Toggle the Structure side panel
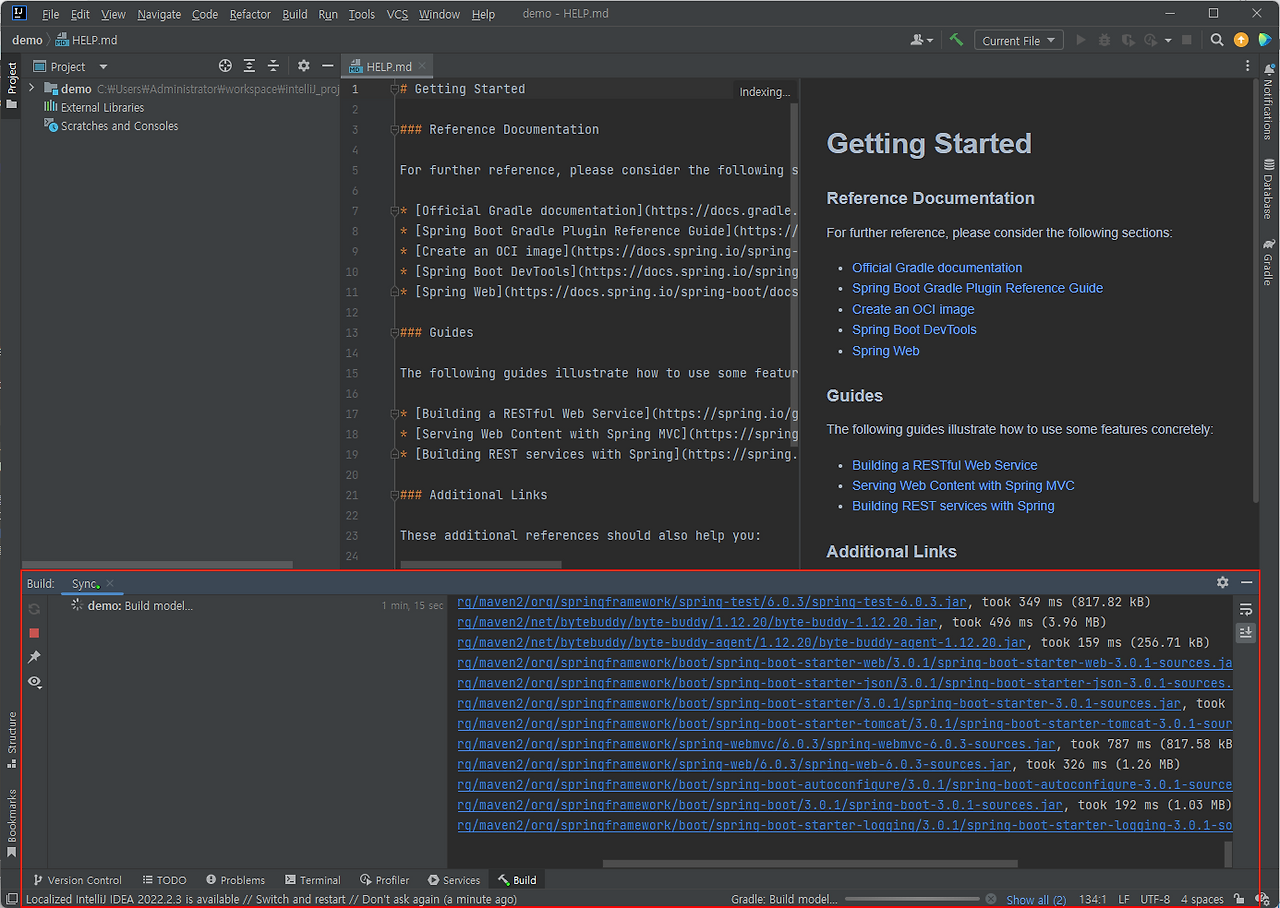The width and height of the screenshot is (1280, 908). pos(12,738)
